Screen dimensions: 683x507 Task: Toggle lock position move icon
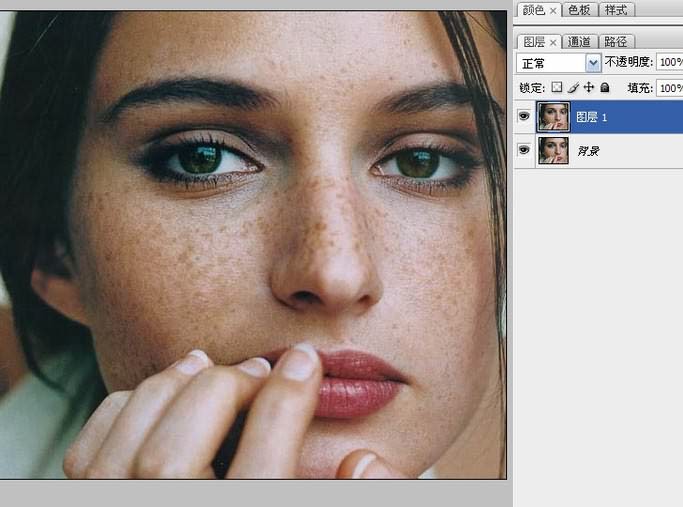click(589, 88)
